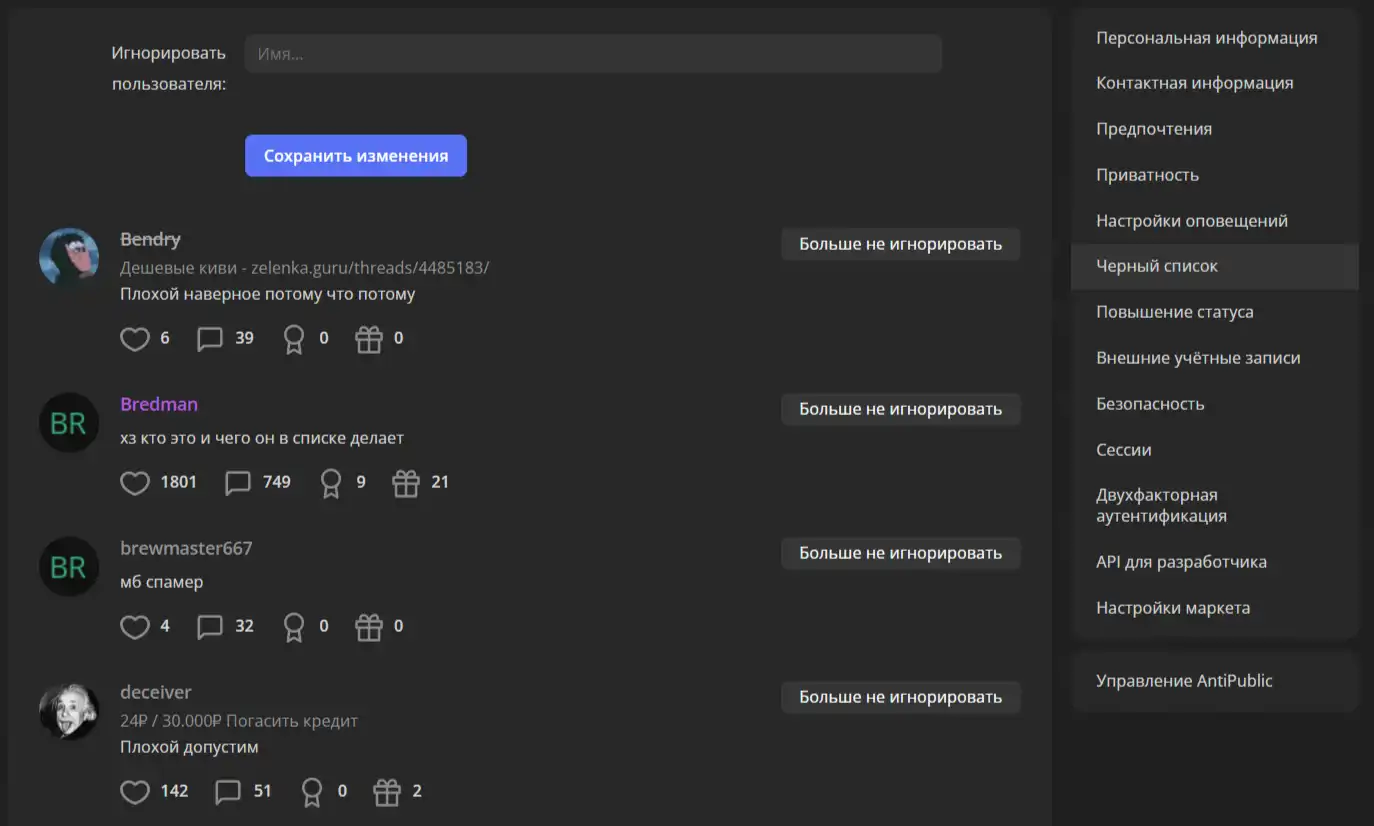The height and width of the screenshot is (826, 1374).
Task: Click the heart icon for brewmaster667
Action: click(x=135, y=627)
